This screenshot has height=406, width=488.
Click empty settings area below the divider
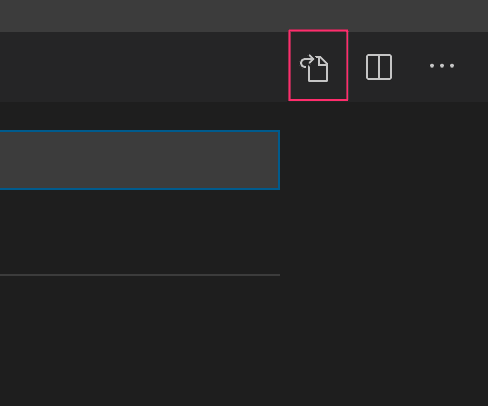tap(140, 340)
